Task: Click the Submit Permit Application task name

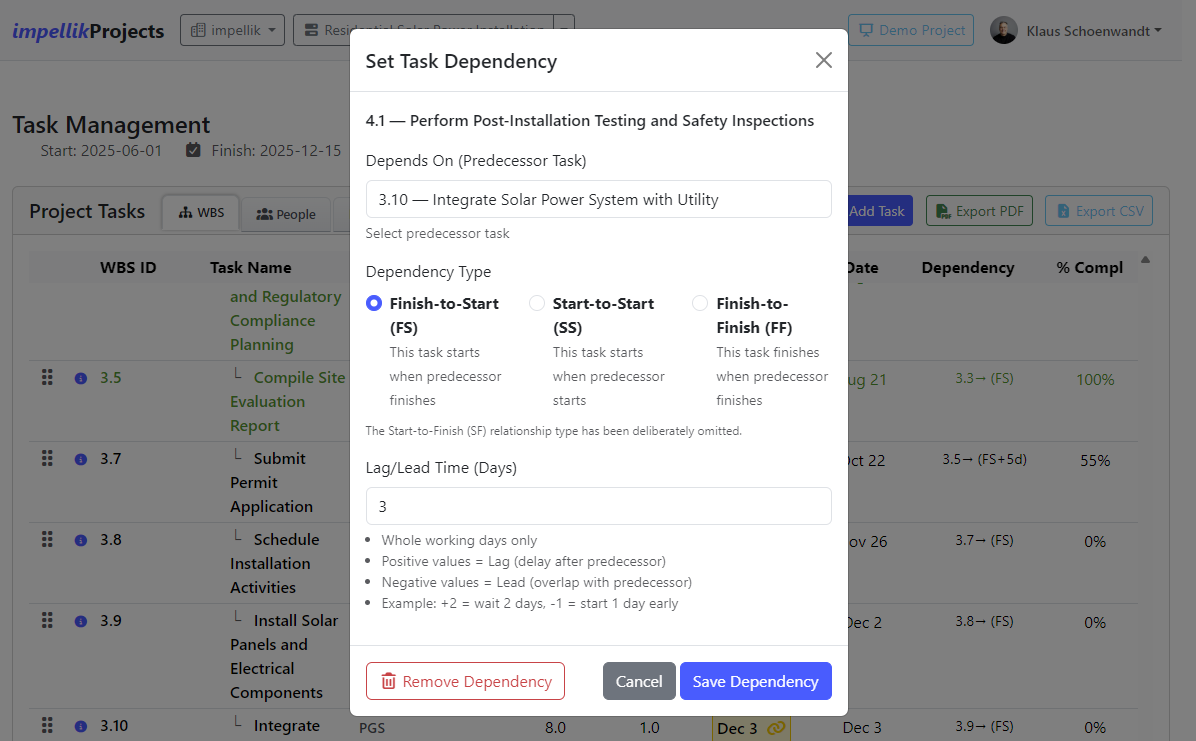Action: click(x=272, y=482)
